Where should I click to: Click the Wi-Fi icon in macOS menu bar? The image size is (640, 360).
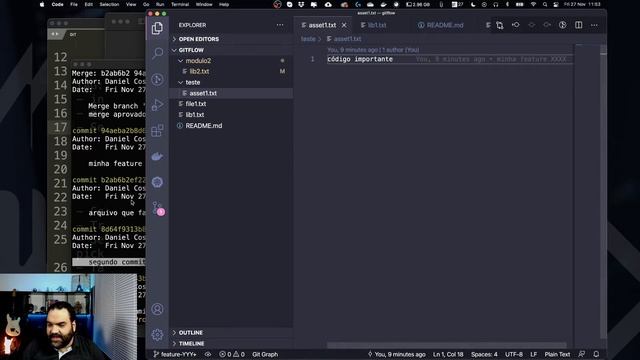[x=533, y=4]
